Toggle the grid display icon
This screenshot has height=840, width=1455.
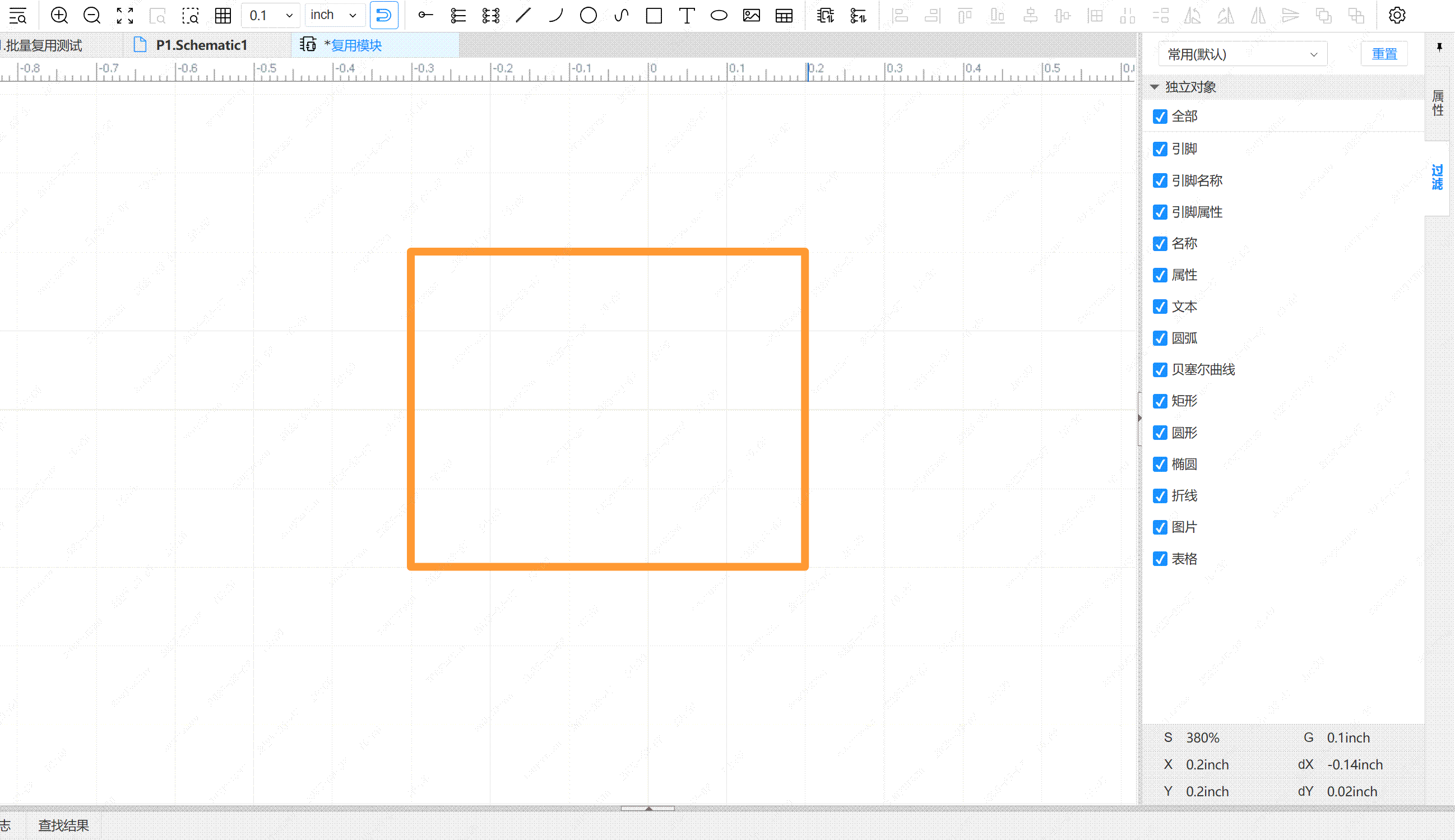223,16
